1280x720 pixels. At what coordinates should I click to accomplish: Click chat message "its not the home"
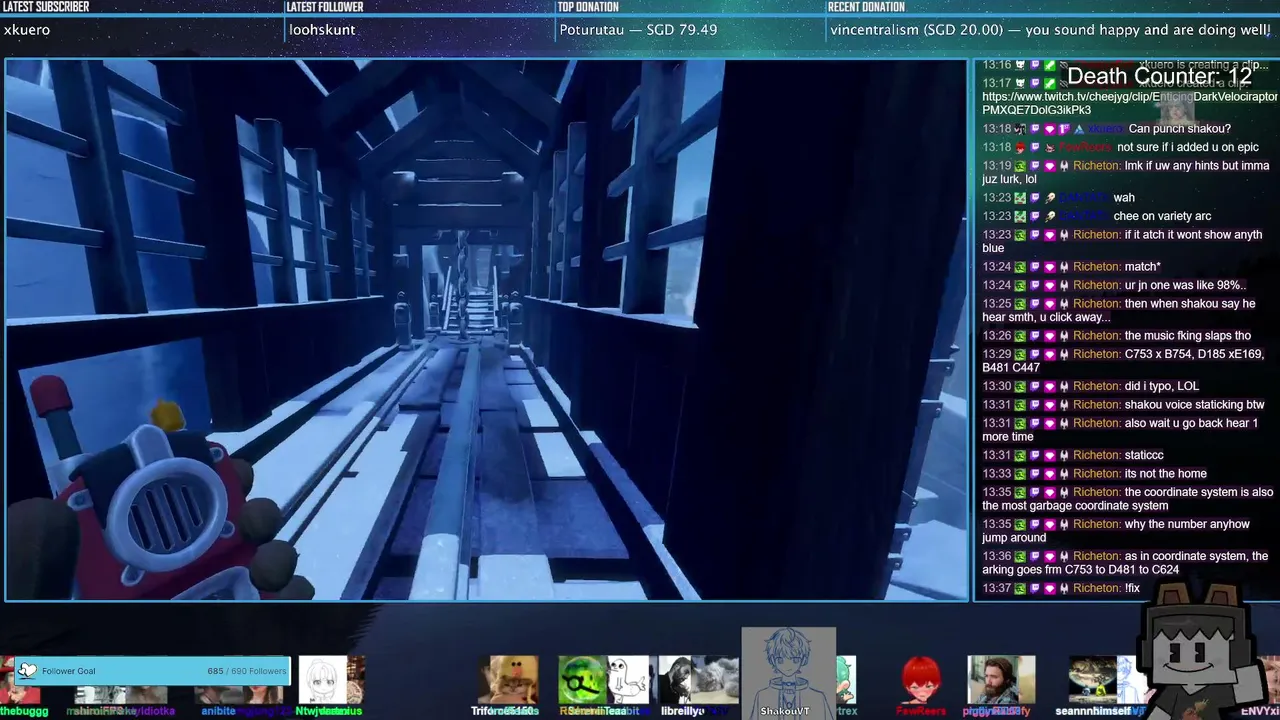(x=1165, y=474)
